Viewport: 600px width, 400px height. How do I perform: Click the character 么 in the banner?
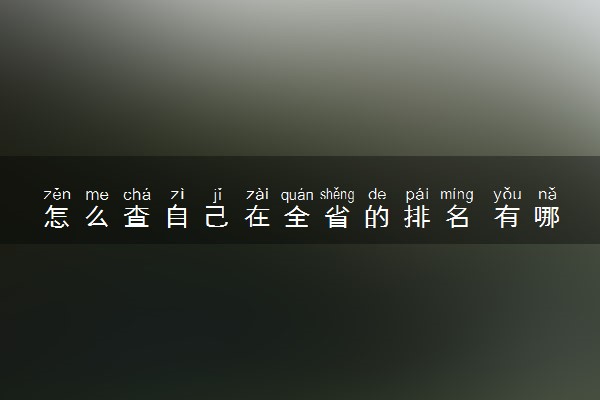[97, 216]
